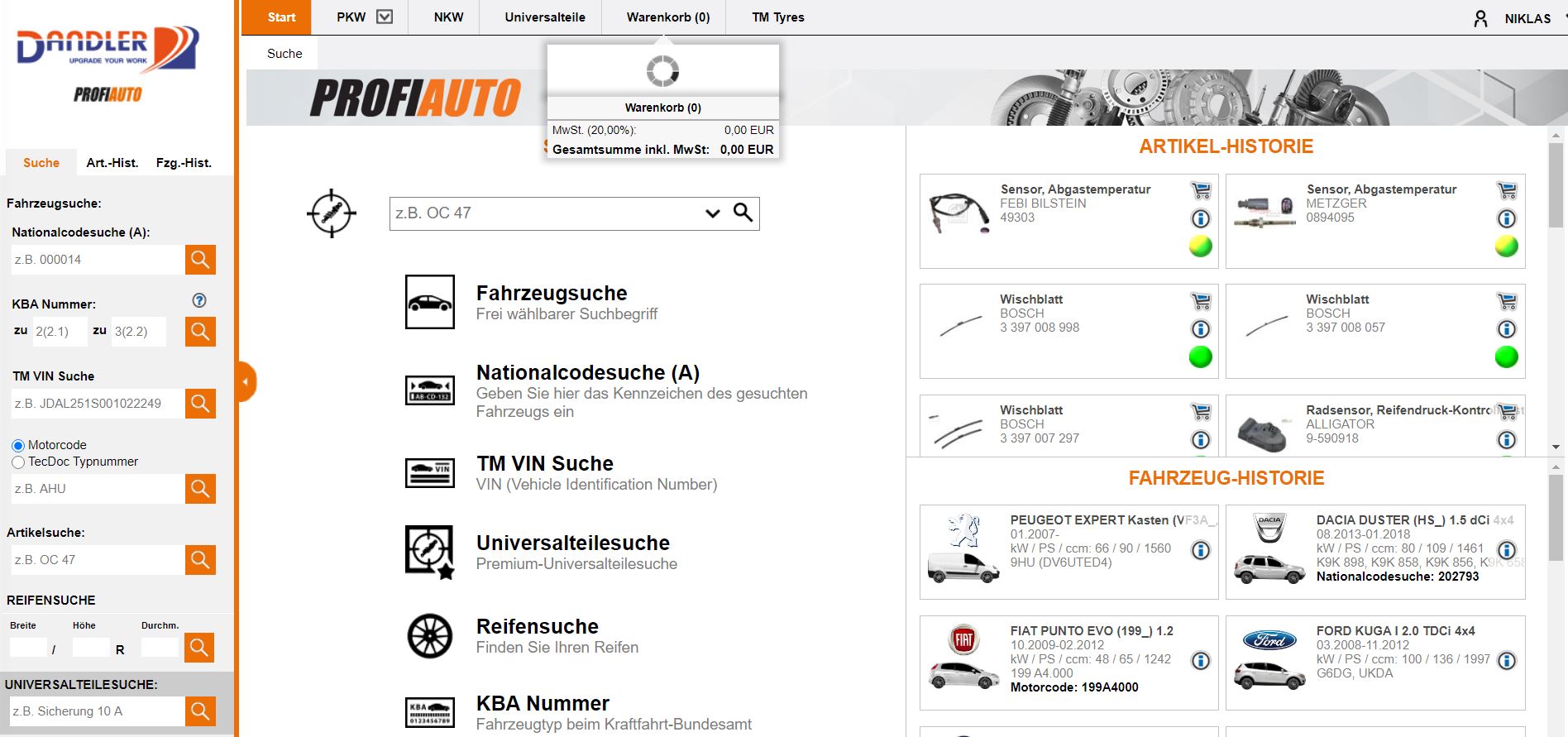
Task: Open info for FIAT PUNTO EVO
Action: pyautogui.click(x=1201, y=661)
